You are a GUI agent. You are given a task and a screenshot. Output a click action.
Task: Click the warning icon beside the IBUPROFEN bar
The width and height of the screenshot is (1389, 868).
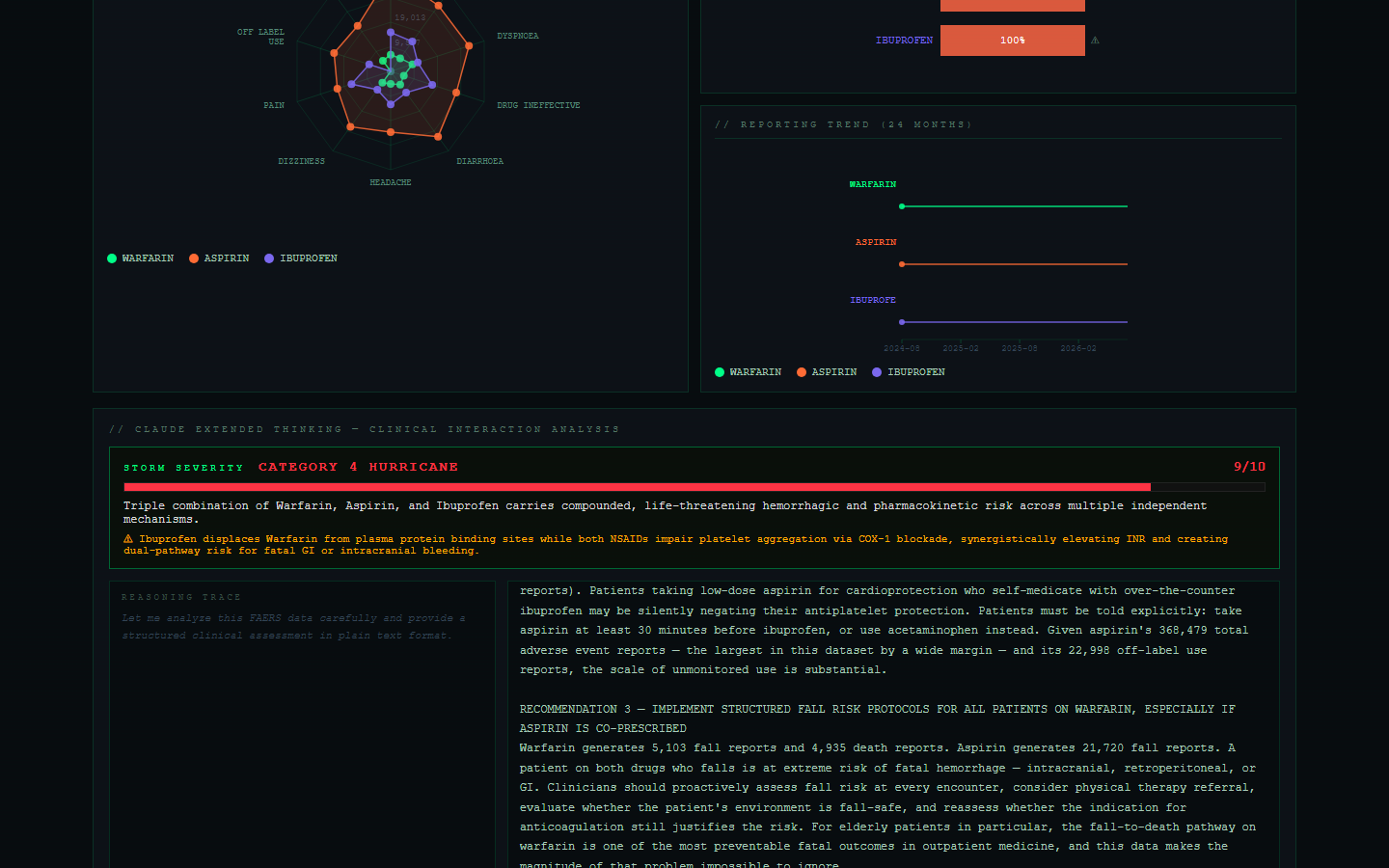tap(1095, 41)
